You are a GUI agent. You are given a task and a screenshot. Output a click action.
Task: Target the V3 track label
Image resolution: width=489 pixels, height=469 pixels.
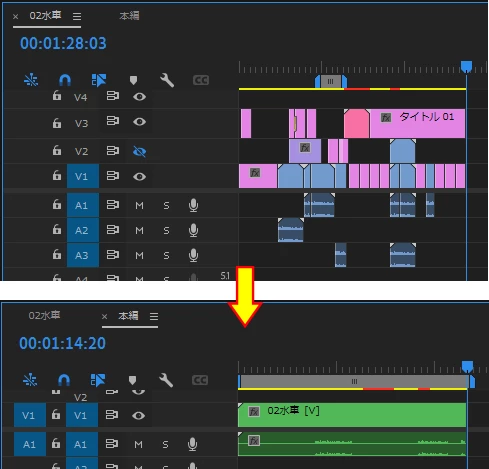(81, 123)
